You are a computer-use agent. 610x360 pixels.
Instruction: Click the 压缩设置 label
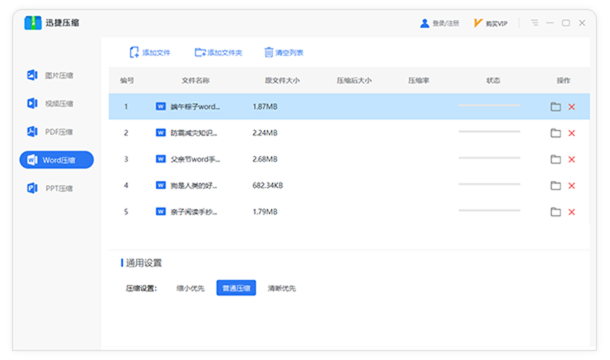point(141,288)
